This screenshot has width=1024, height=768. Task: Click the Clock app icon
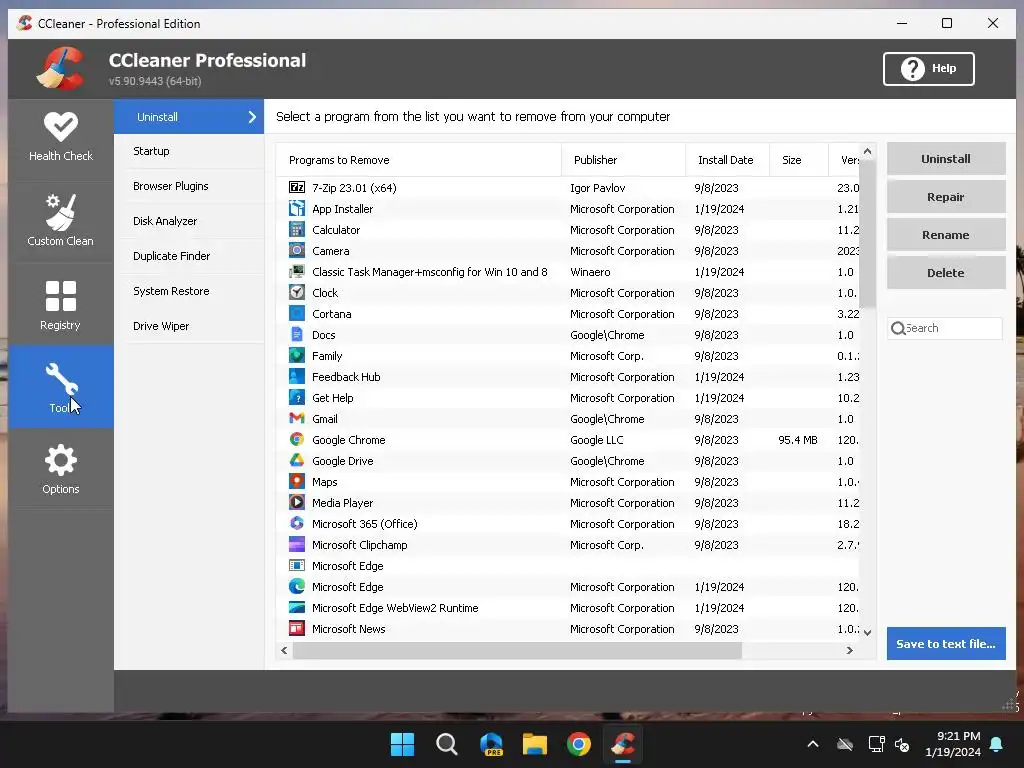(x=296, y=292)
